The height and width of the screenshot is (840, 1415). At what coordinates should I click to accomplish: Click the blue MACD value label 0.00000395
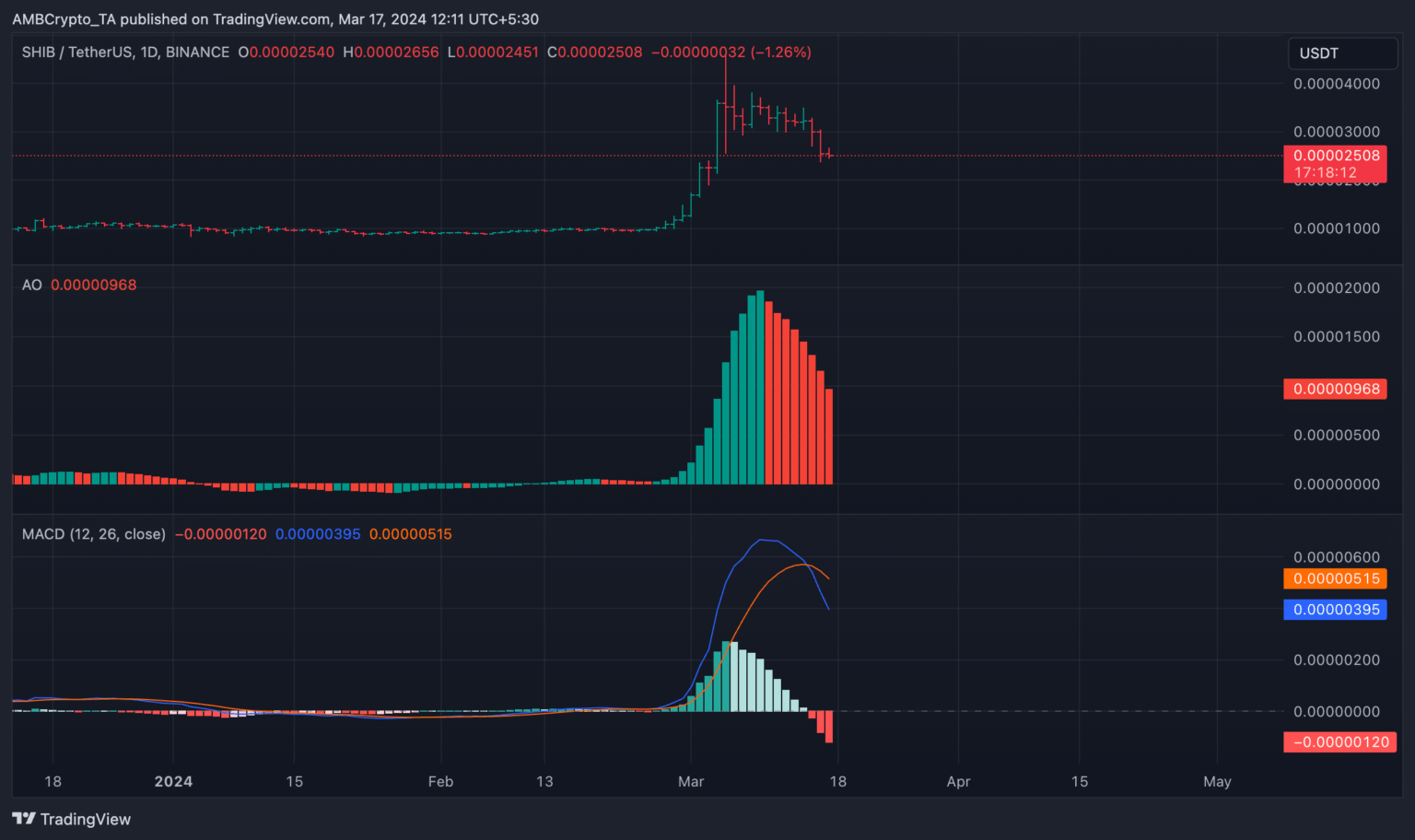pos(1335,609)
